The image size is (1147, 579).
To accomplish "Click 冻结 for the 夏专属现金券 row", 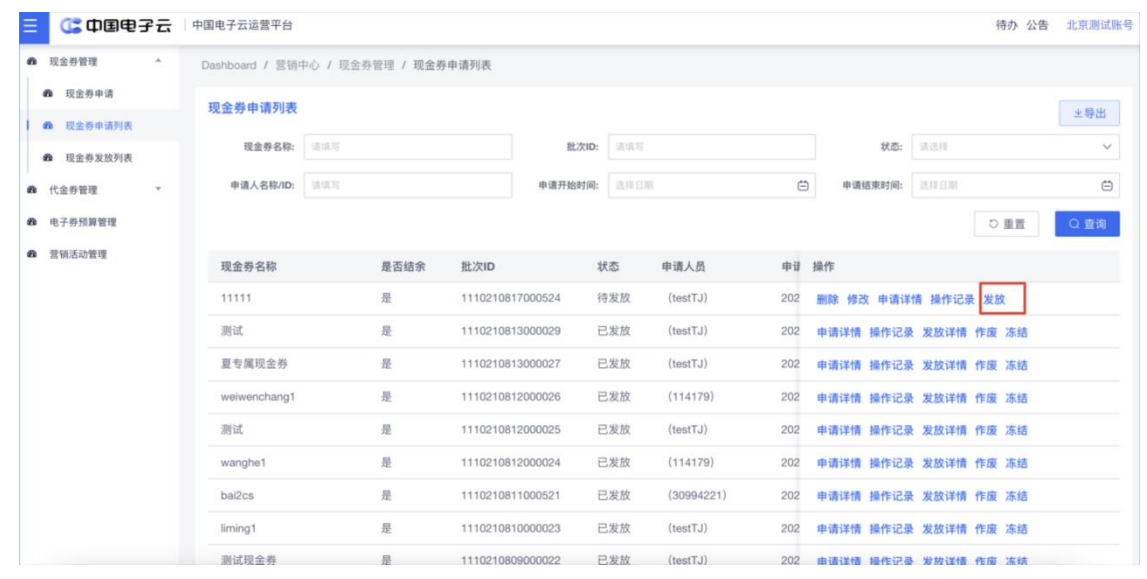I will (1016, 366).
